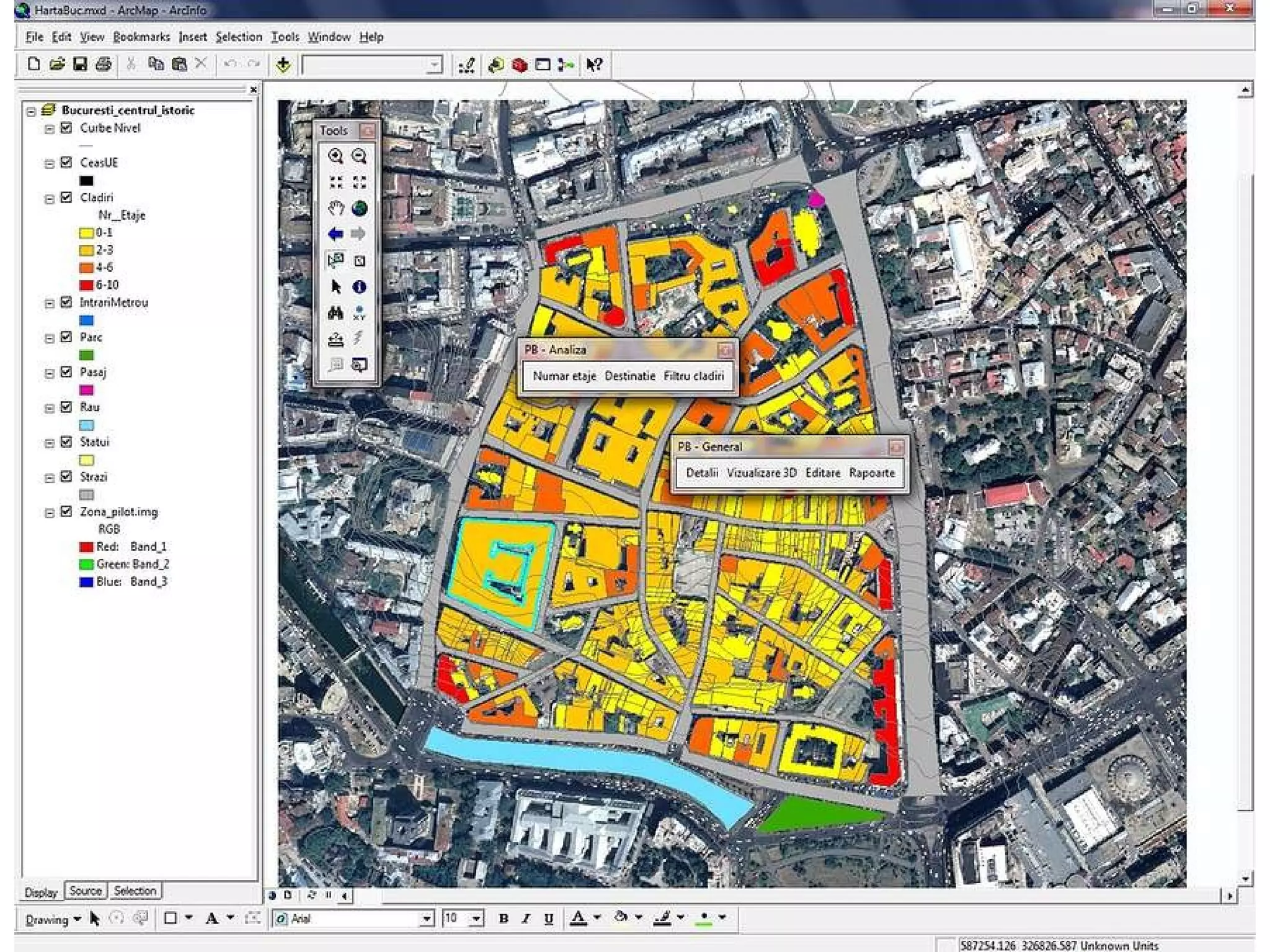Open the Bookmarks menu

(x=141, y=37)
